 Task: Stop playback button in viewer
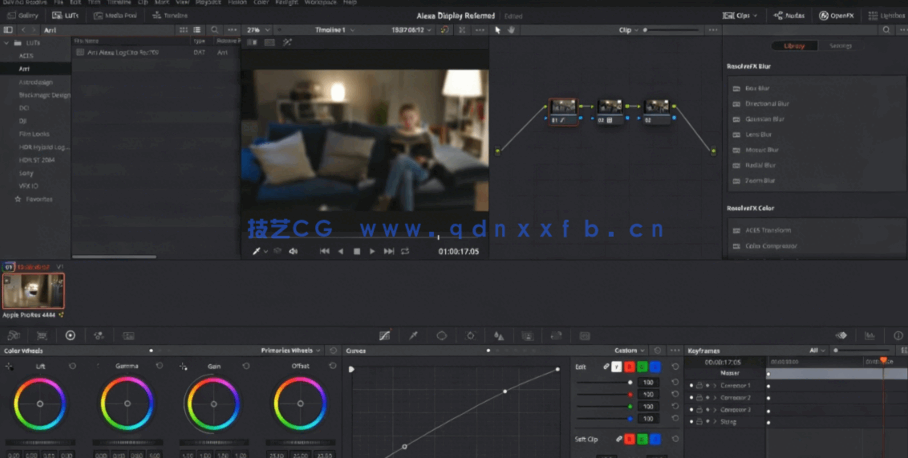pyautogui.click(x=357, y=251)
